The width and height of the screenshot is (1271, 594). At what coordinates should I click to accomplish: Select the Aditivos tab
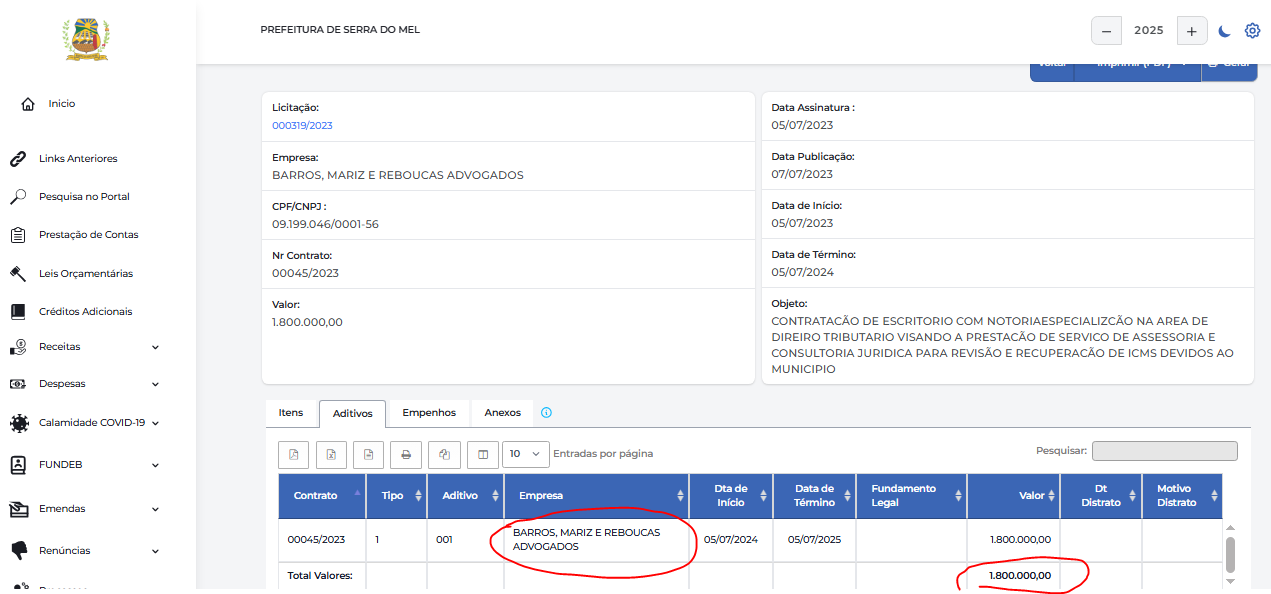coord(352,414)
